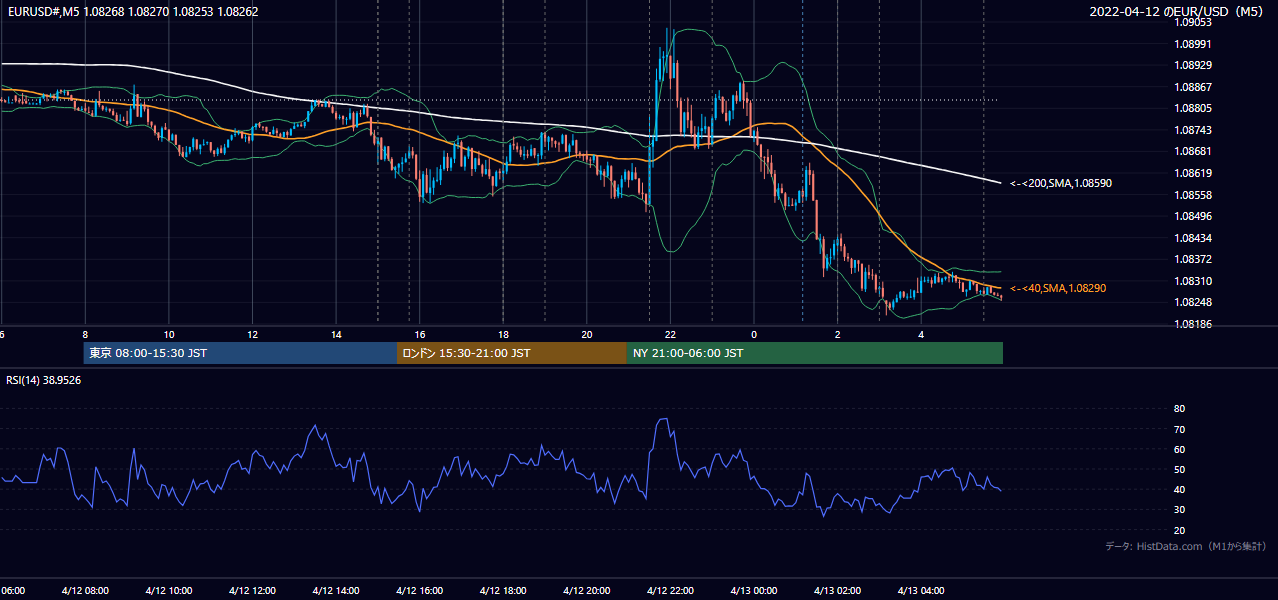Image resolution: width=1278 pixels, height=600 pixels.
Task: Click the RSI(14) 38.9526 indicator label
Action: (44, 380)
